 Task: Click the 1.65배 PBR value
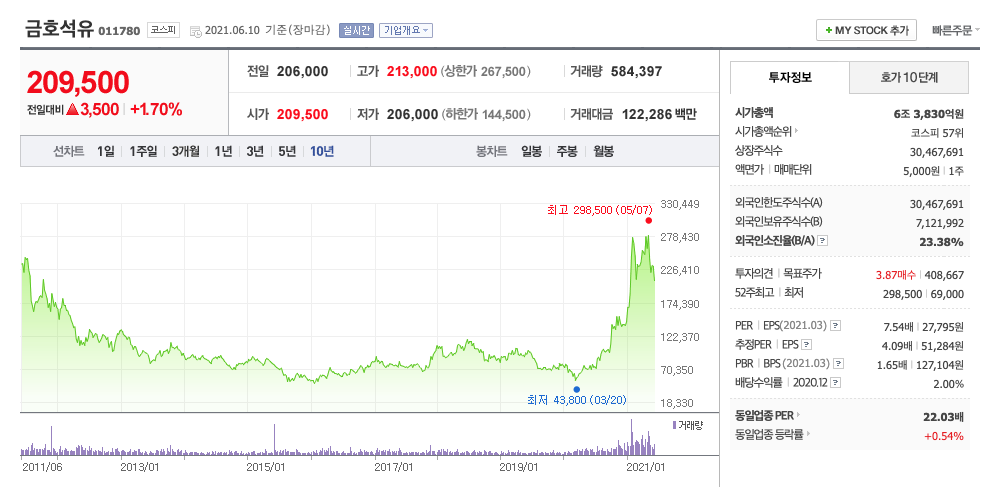tap(892, 365)
